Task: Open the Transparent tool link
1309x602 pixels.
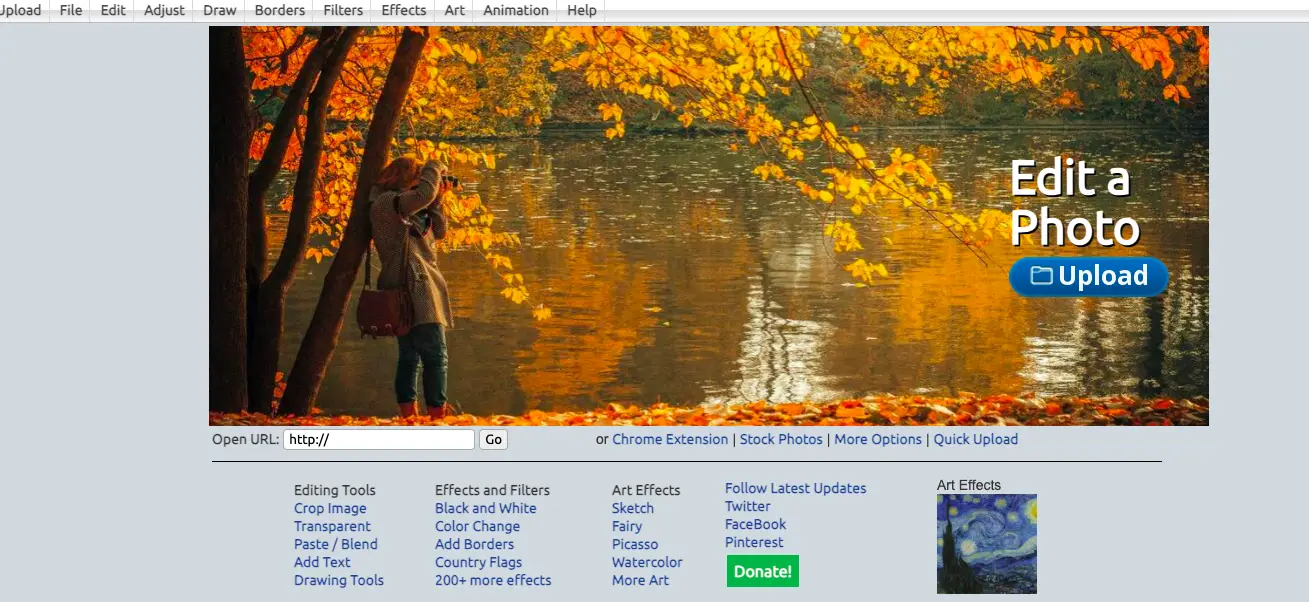Action: 332,526
